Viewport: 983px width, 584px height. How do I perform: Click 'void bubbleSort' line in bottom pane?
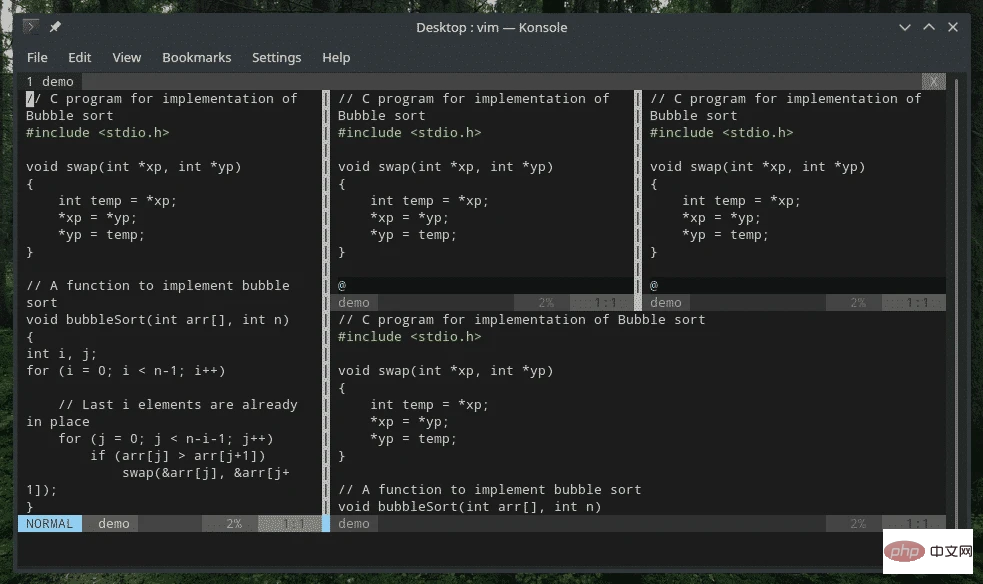[470, 507]
